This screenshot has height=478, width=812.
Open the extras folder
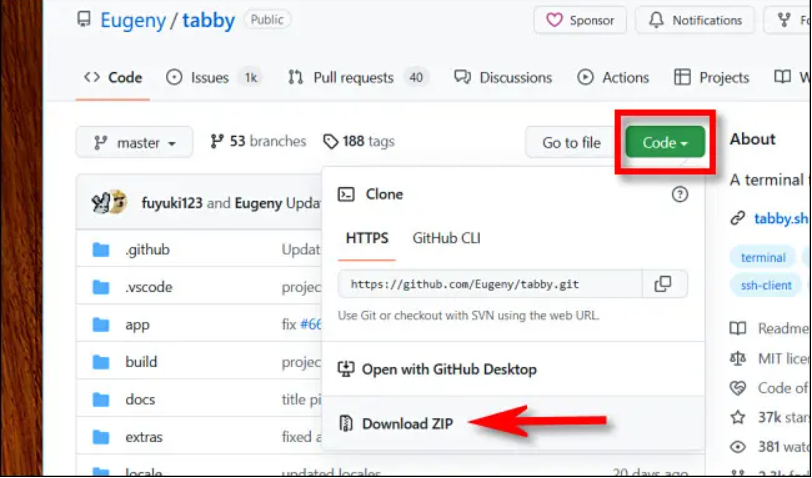pos(143,437)
